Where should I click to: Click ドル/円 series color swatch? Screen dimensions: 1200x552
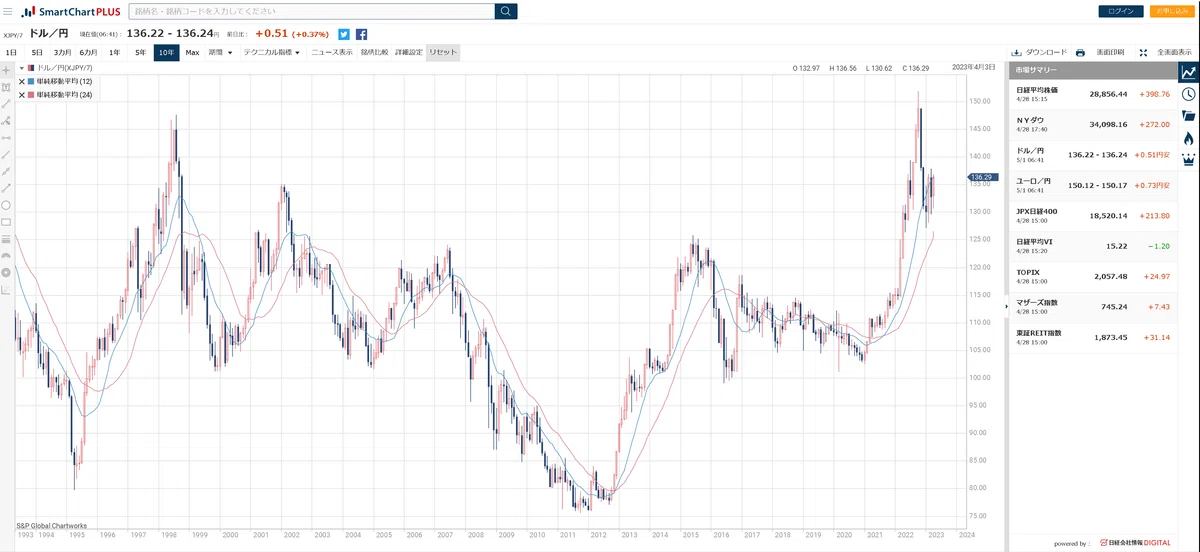pyautogui.click(x=31, y=68)
